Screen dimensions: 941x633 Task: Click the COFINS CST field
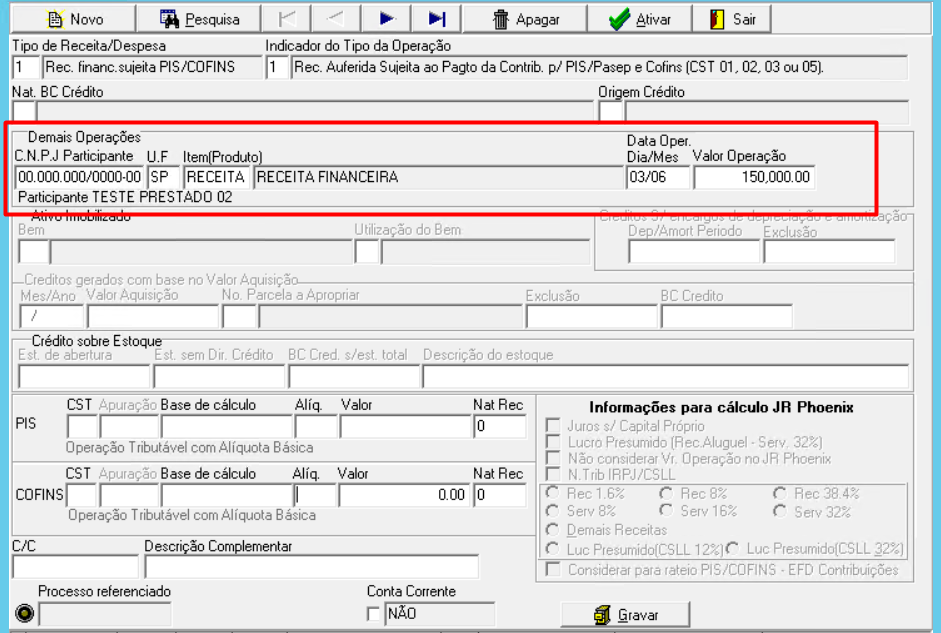(x=82, y=496)
